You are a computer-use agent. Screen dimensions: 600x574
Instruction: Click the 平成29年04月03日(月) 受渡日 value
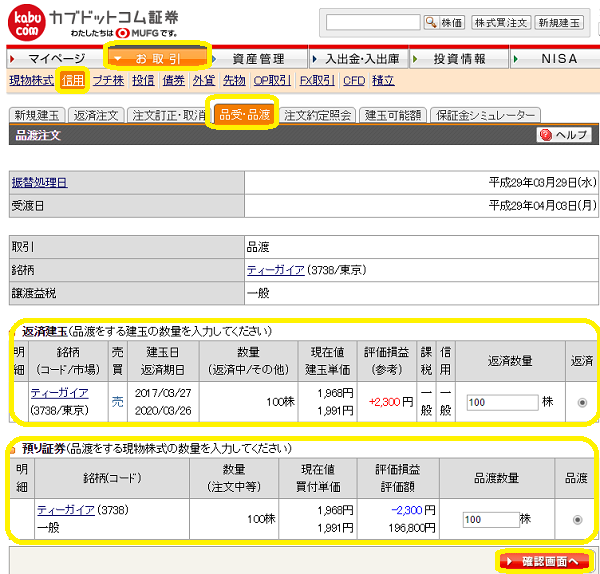click(x=542, y=206)
